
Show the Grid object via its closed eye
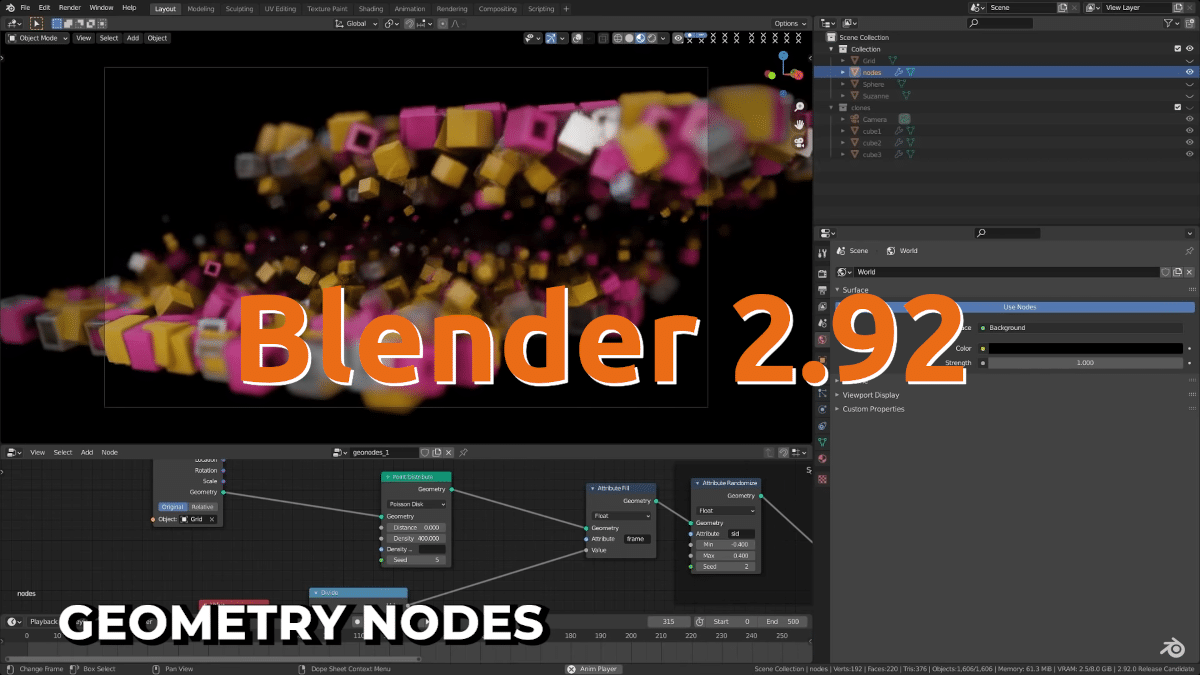point(1190,61)
